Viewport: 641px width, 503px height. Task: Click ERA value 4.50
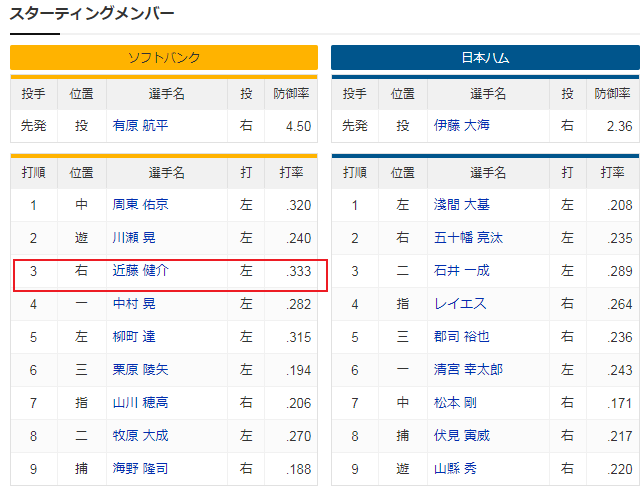298,126
